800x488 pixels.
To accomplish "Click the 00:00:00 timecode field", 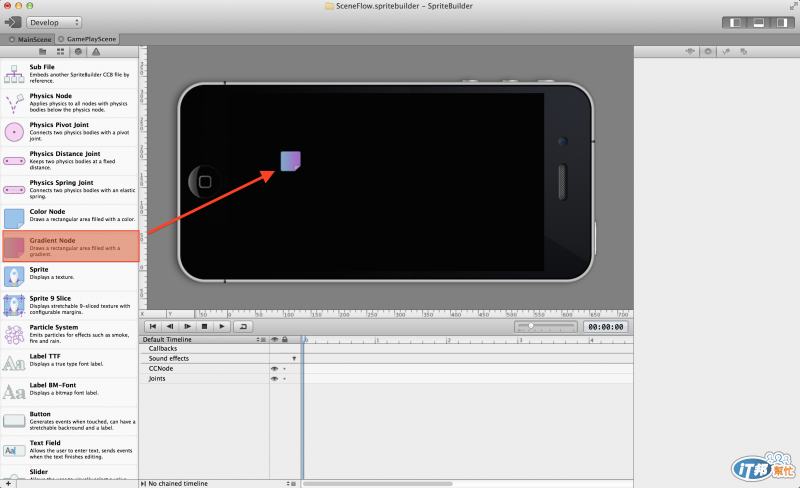I will coord(606,327).
